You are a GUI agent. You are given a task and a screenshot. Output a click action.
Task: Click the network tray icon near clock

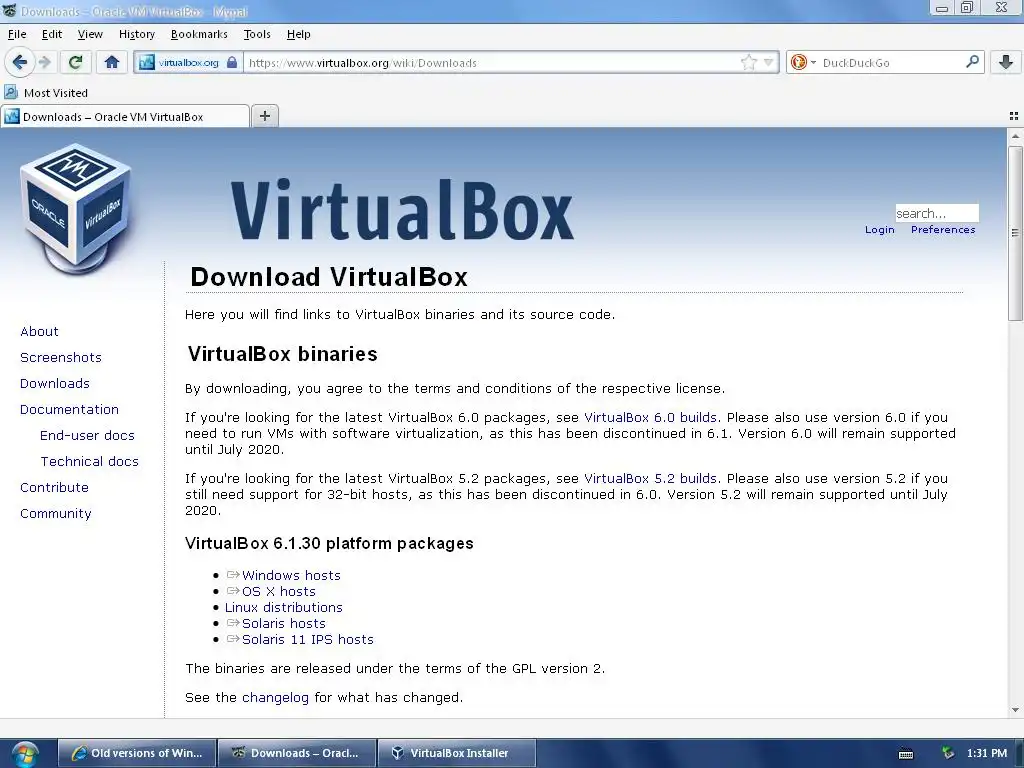948,753
